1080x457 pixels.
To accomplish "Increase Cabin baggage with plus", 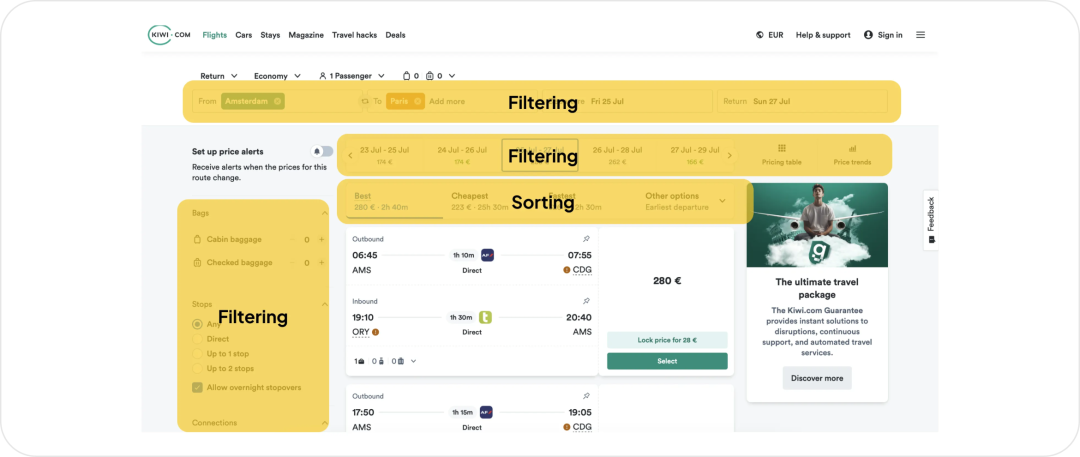I will pyautogui.click(x=321, y=240).
